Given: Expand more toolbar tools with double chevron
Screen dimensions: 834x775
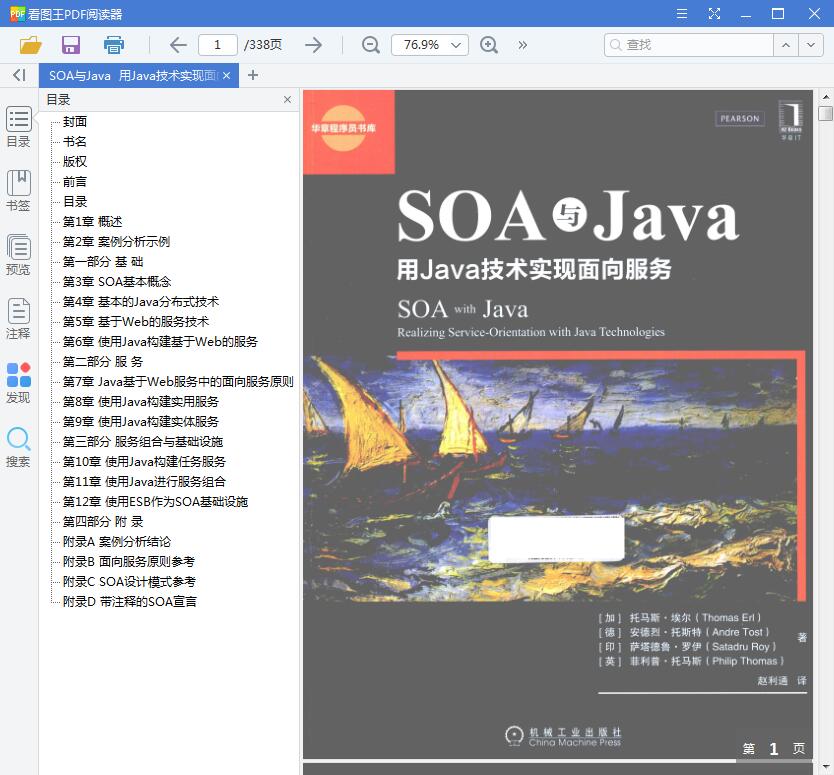Looking at the screenshot, I should coord(522,45).
